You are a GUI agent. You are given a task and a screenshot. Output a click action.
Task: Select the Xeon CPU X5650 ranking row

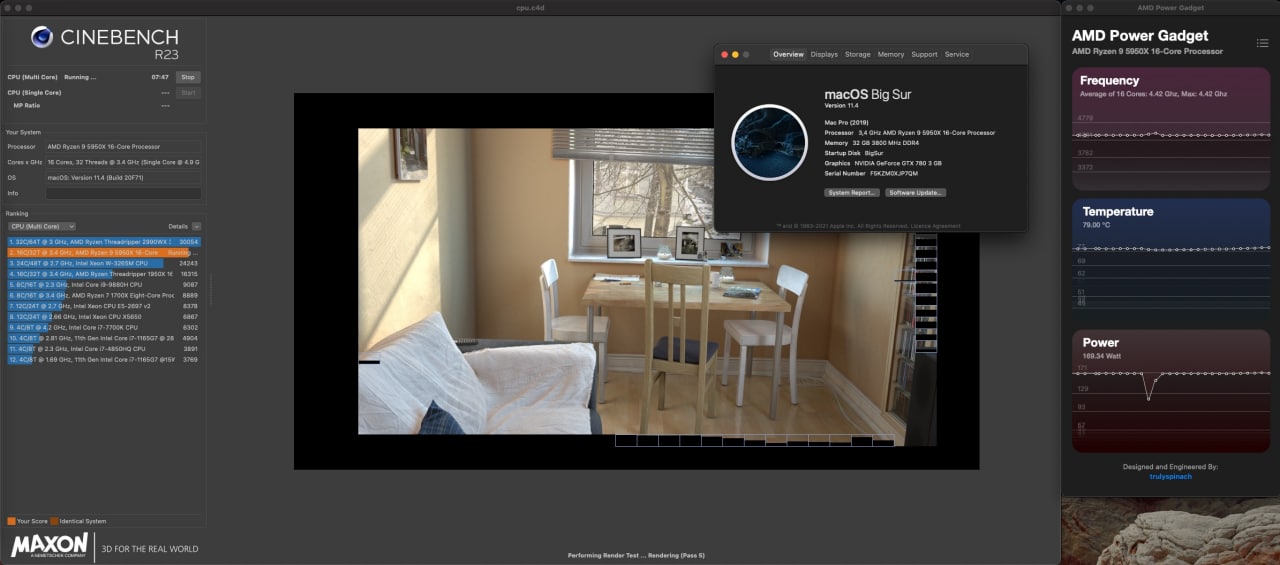pyautogui.click(x=104, y=317)
